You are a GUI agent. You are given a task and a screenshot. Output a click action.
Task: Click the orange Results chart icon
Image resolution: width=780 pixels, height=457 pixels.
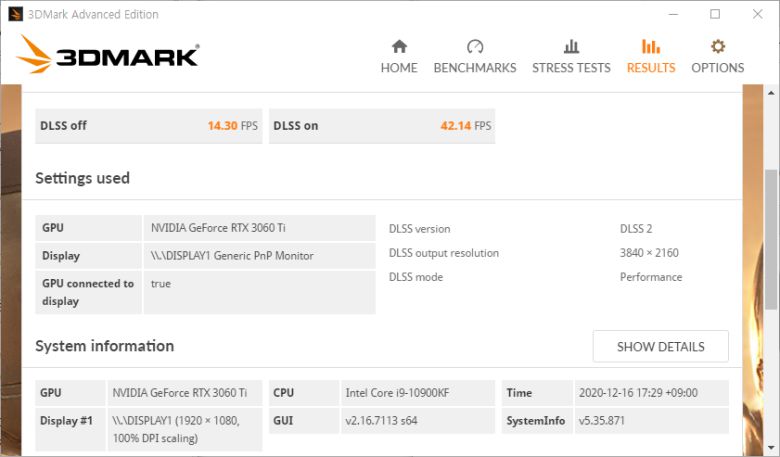(651, 47)
